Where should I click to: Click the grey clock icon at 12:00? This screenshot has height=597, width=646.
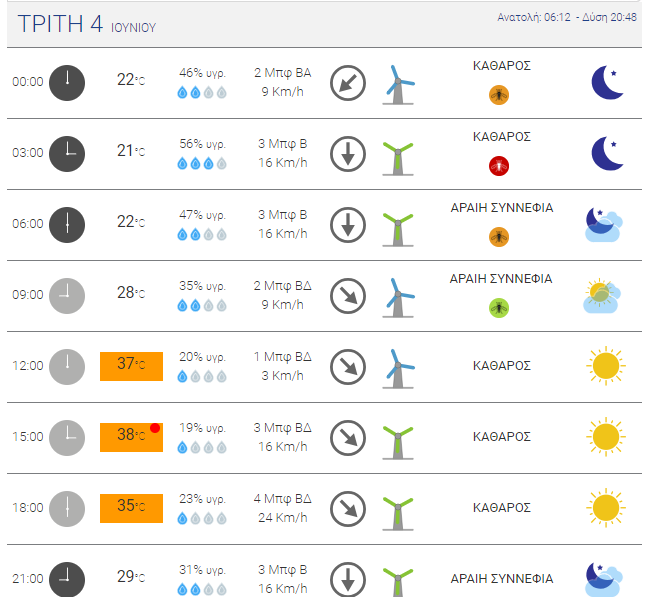[x=67, y=367]
